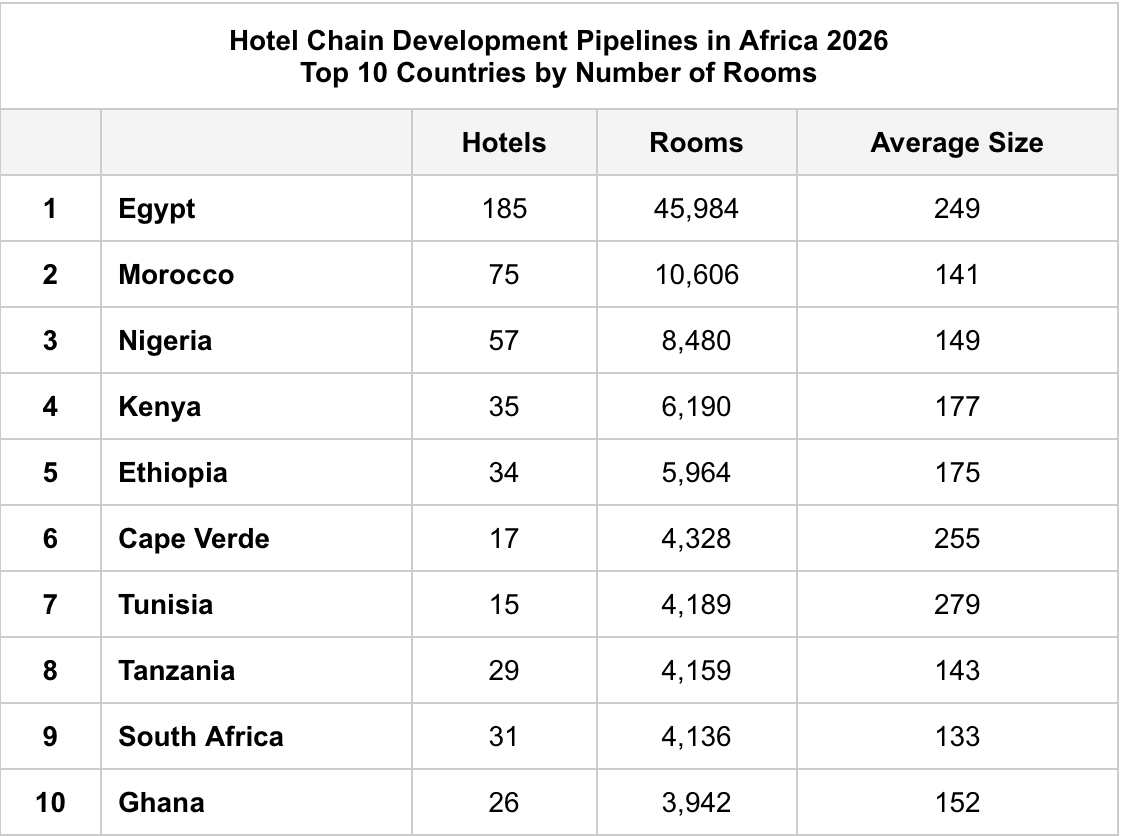This screenshot has width=1124, height=836.
Task: Select the Egypt country cell
Action: pos(157,208)
